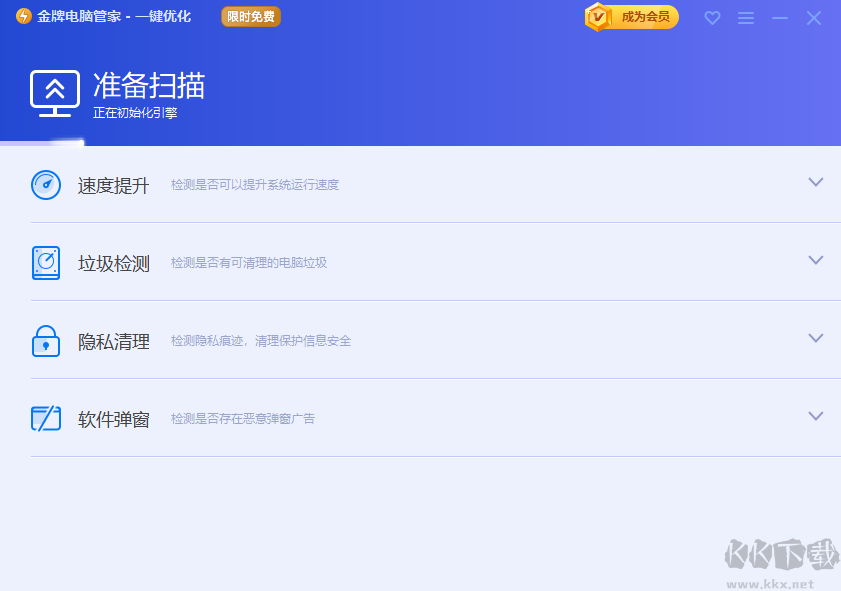This screenshot has height=591, width=841.
Task: Open the hamburger menu icon
Action: 746,17
